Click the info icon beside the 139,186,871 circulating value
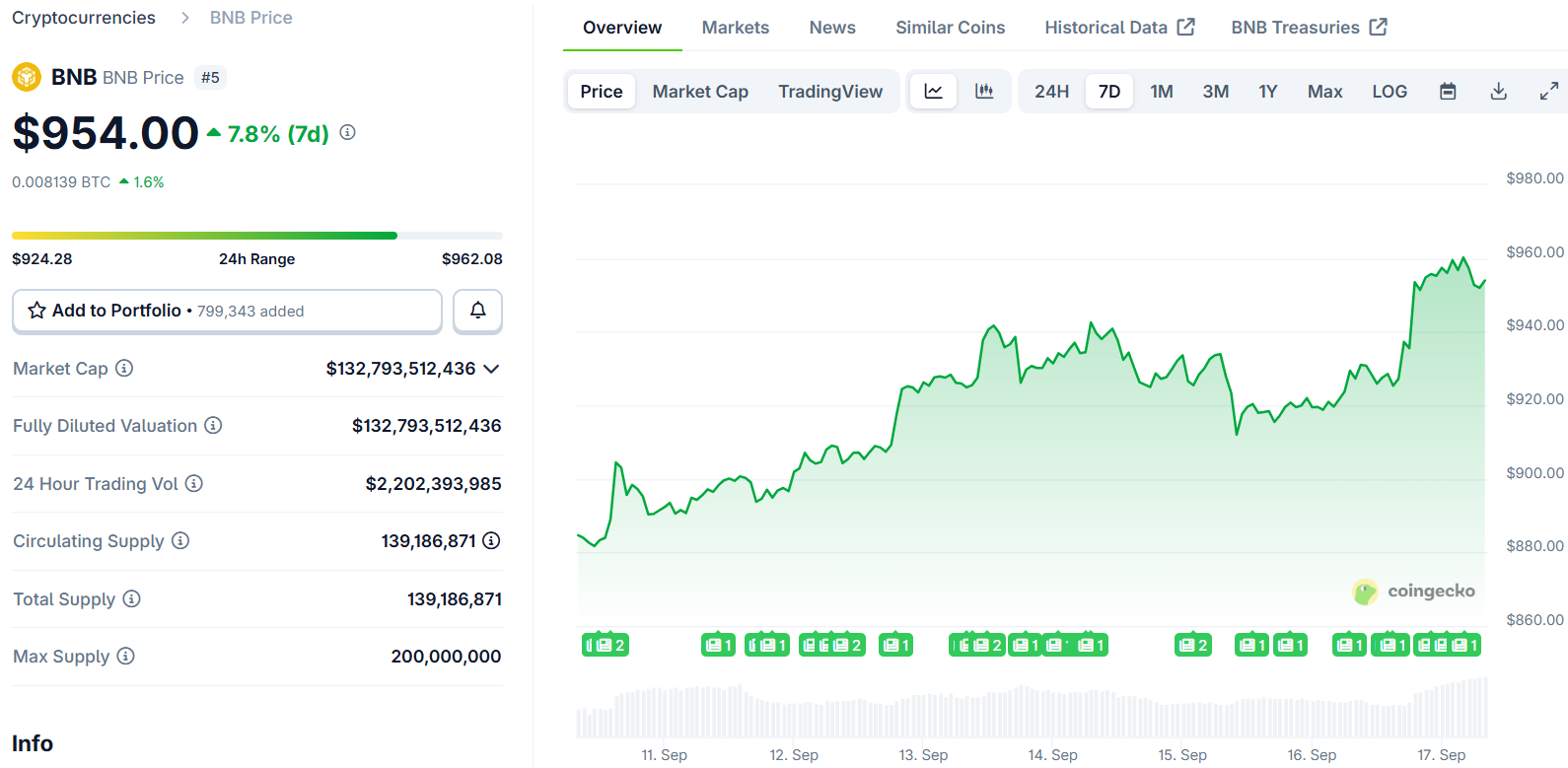The image size is (1568, 768). [x=491, y=540]
